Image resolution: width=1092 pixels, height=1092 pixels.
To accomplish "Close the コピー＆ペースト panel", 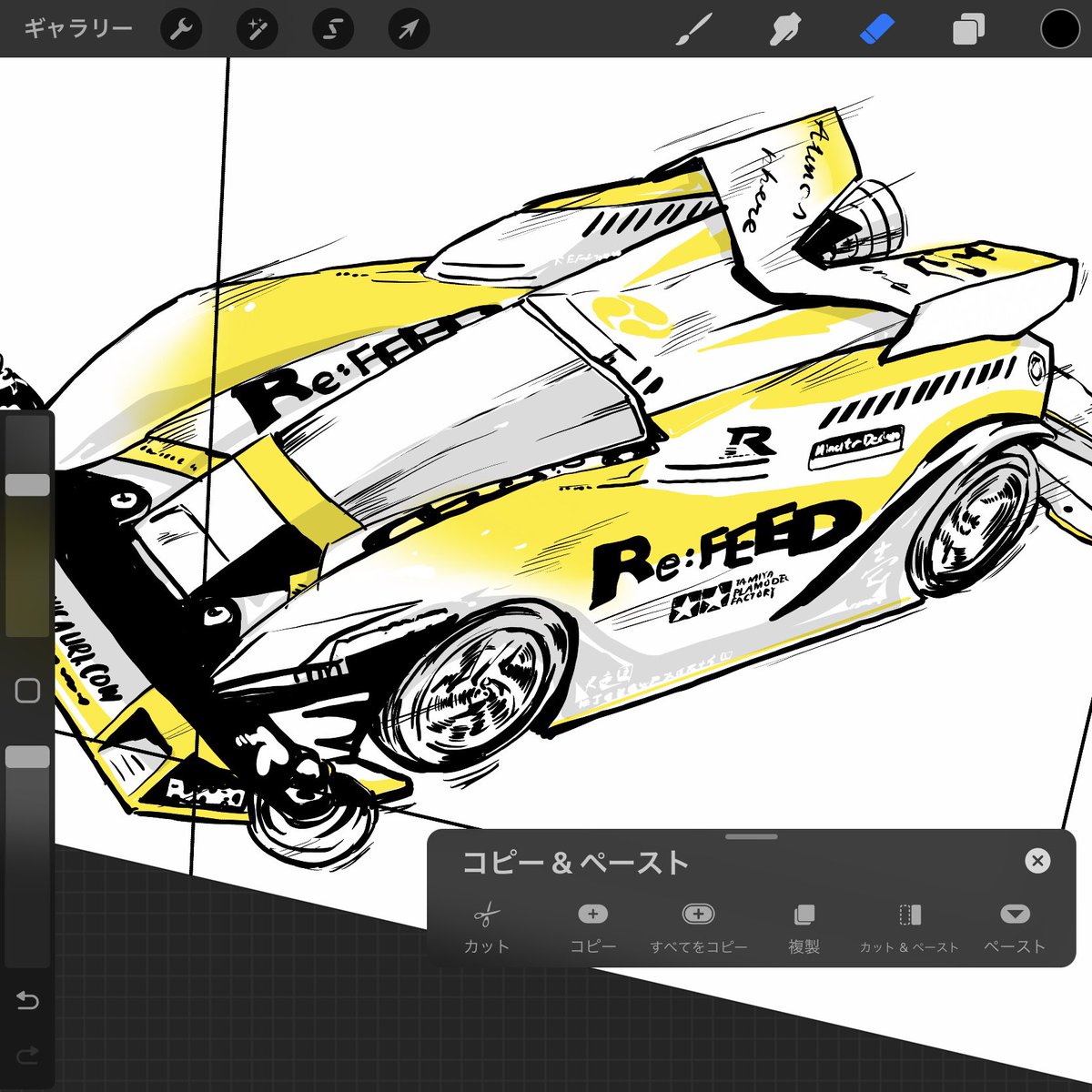I will click(1037, 861).
